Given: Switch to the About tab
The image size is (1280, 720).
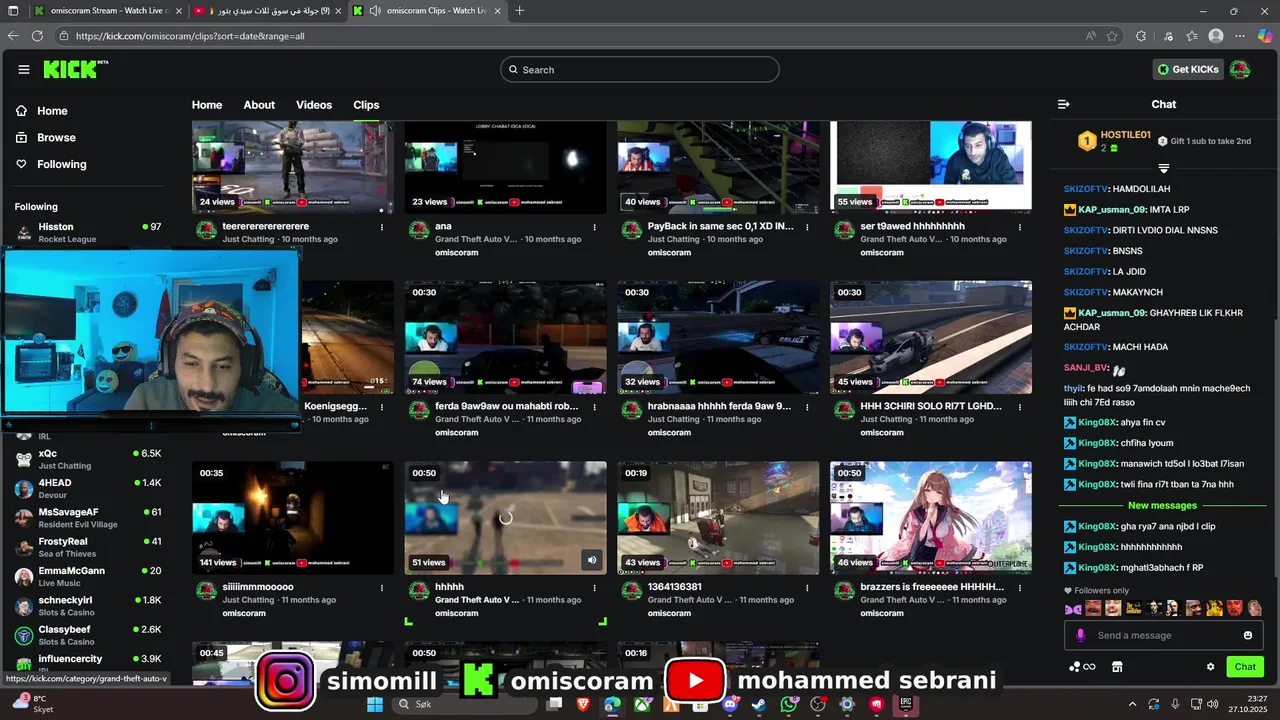Looking at the screenshot, I should [x=259, y=105].
